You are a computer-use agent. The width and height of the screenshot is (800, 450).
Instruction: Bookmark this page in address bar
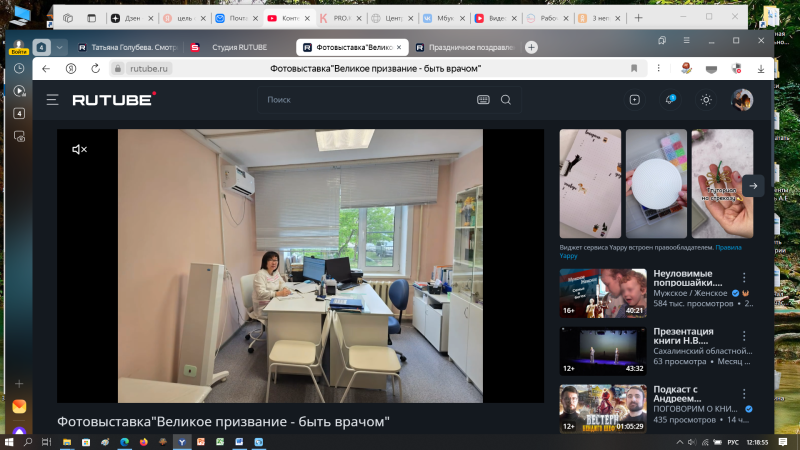634,69
